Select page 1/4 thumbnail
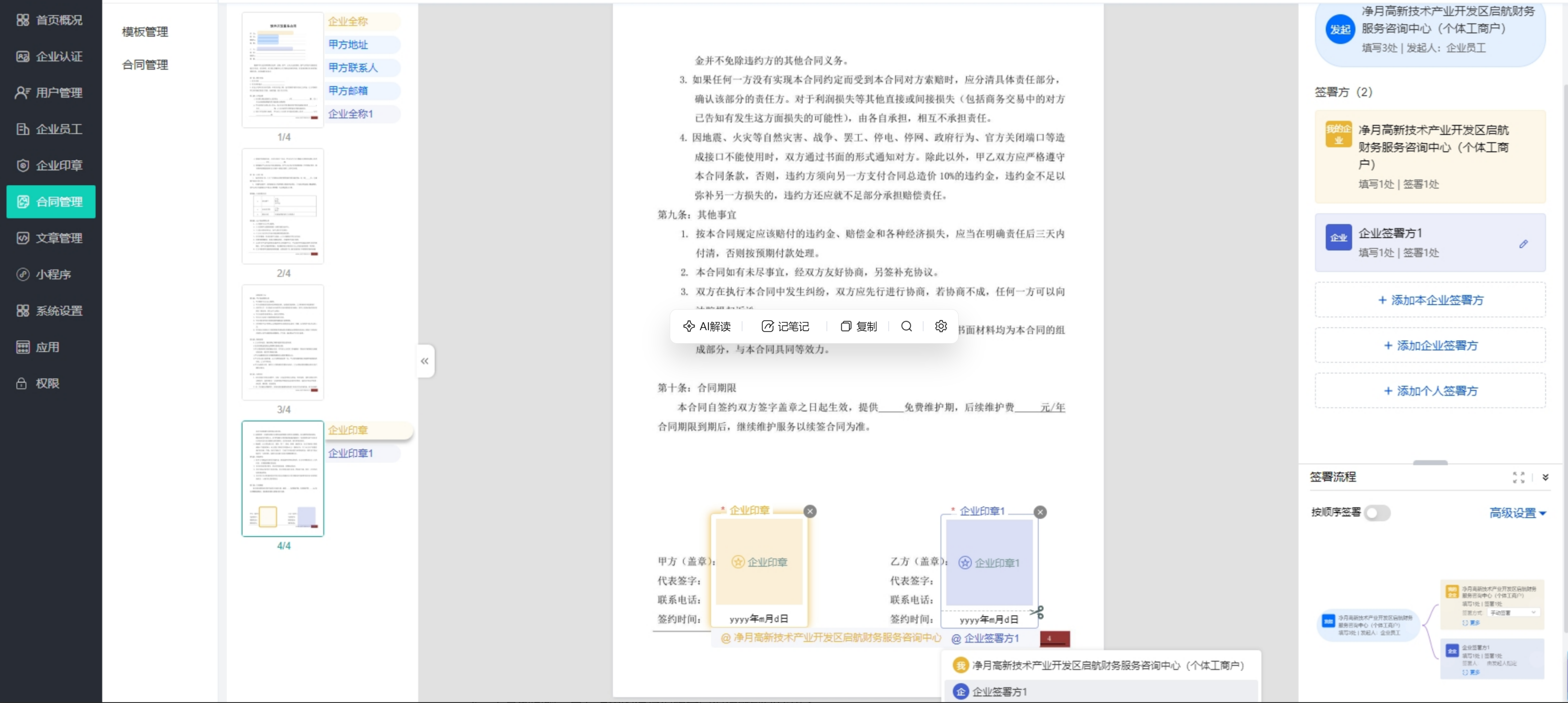 point(283,69)
